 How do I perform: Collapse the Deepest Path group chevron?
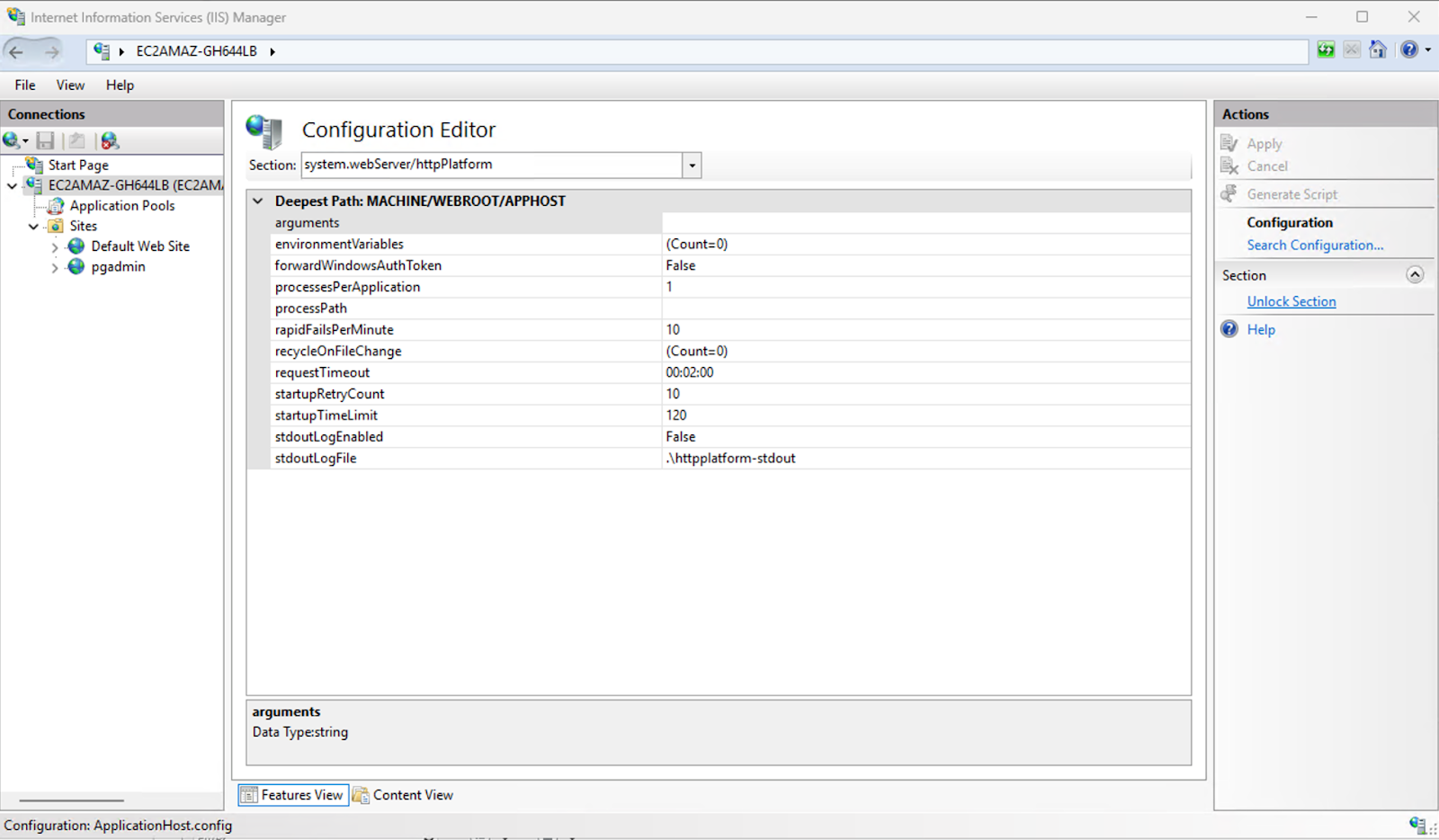[x=258, y=201]
